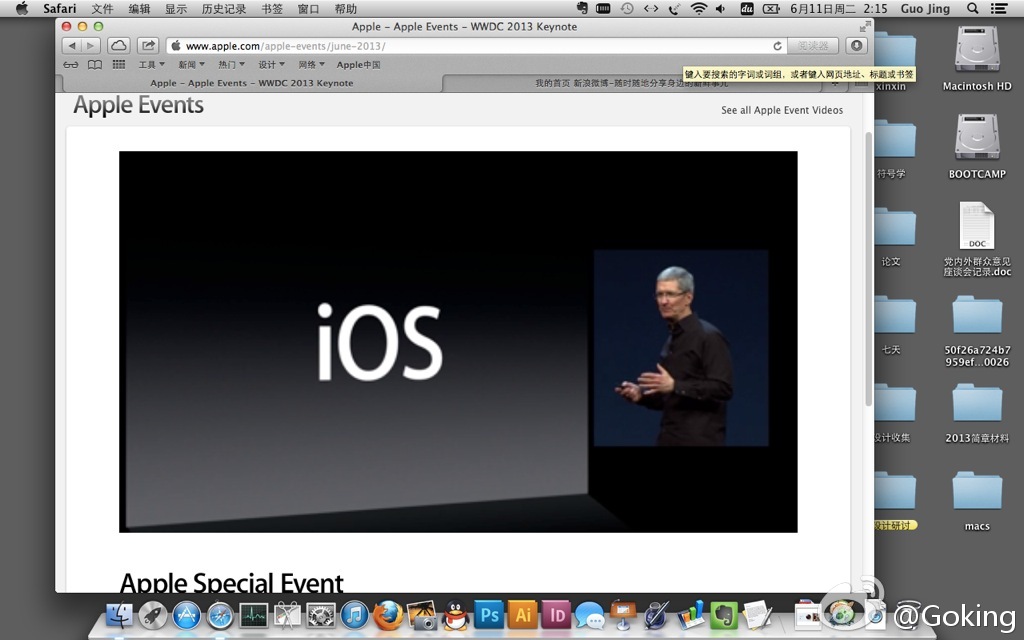The width and height of the screenshot is (1024, 640).
Task: Open the 文件 menu
Action: coord(103,8)
